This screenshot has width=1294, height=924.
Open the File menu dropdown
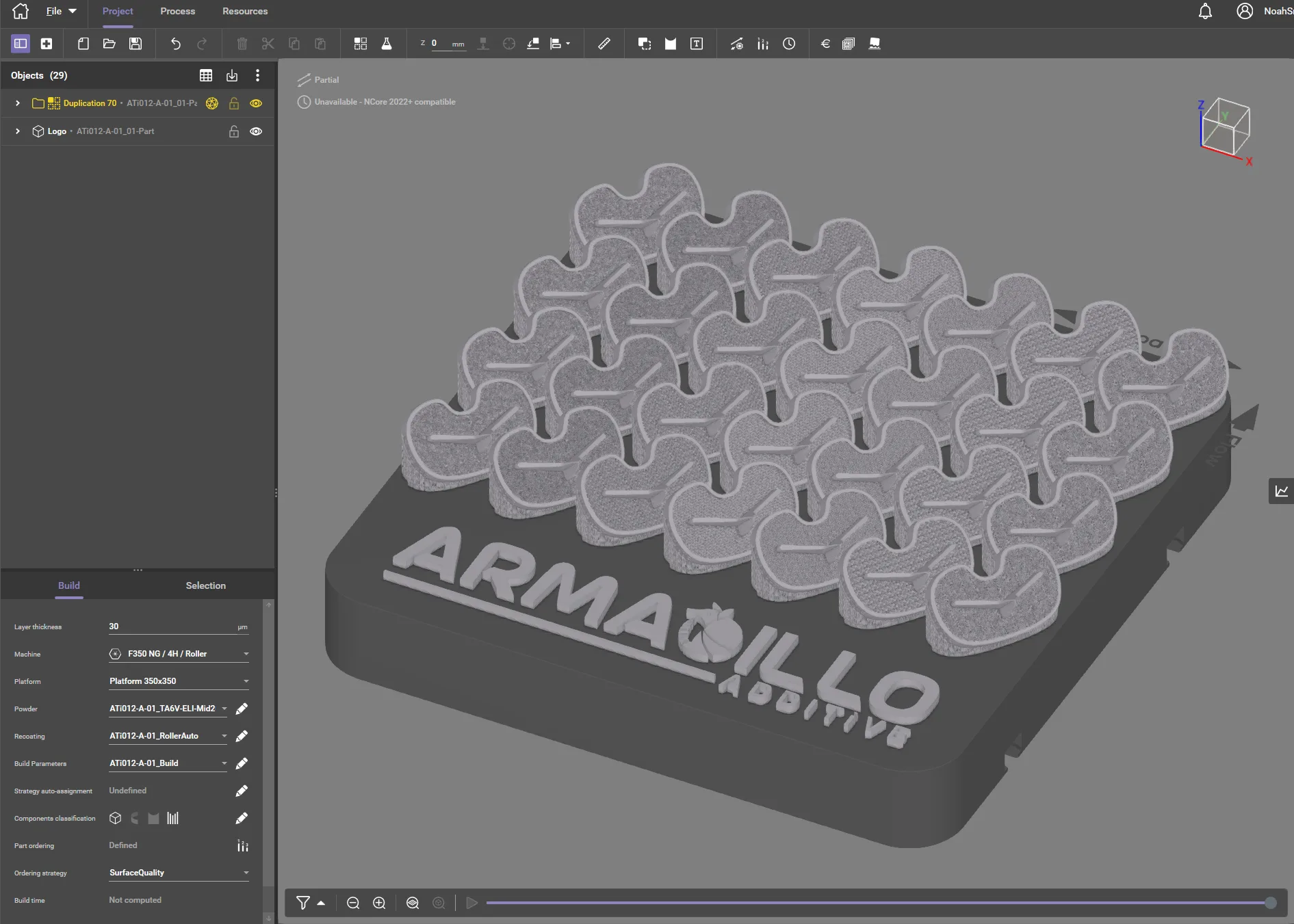click(x=61, y=11)
